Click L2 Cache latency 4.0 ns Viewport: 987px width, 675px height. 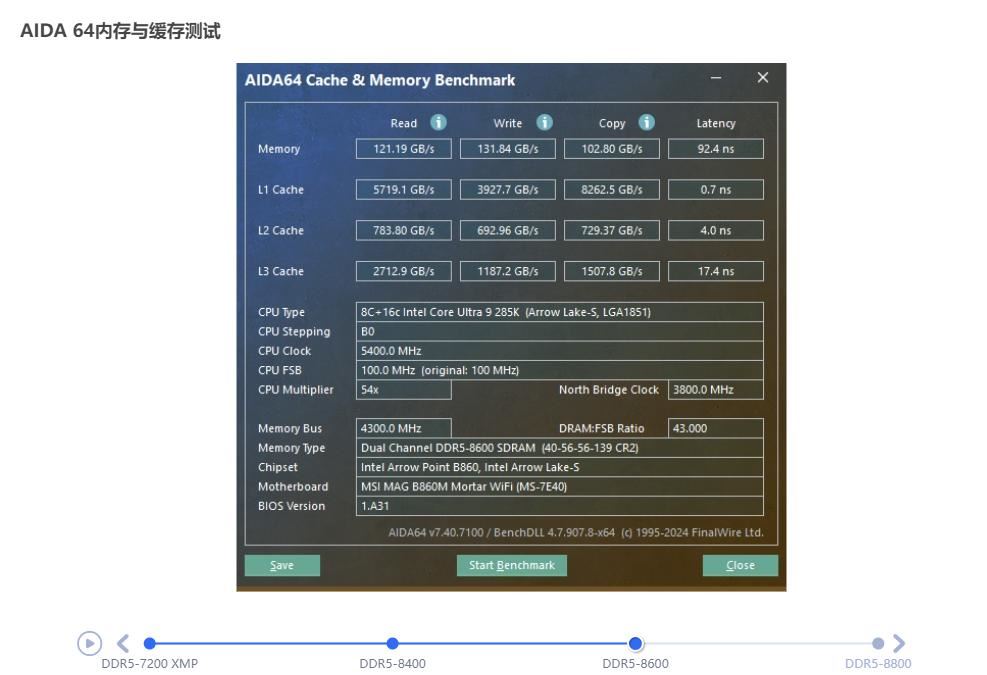pos(716,230)
